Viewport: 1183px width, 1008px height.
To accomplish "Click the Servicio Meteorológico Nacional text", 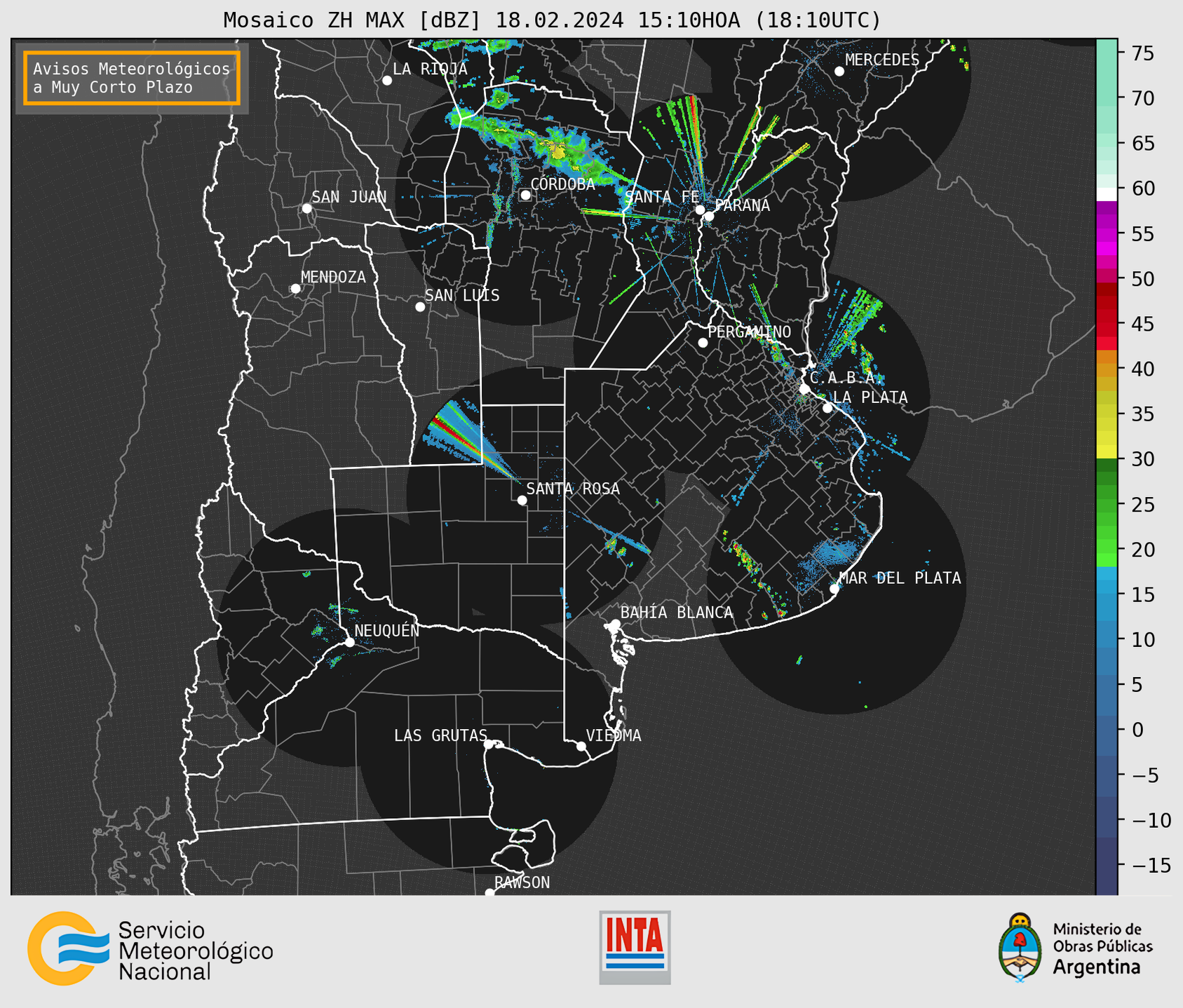I will [x=196, y=951].
